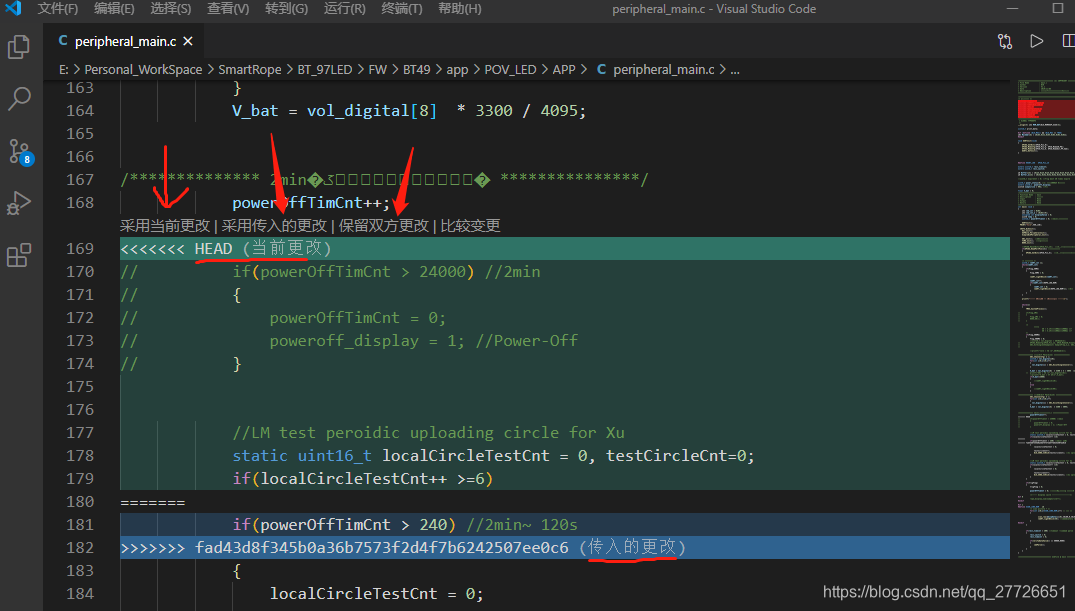This screenshot has width=1075, height=611.
Task: Click 比较变更 to compare changes
Action: [x=470, y=226]
